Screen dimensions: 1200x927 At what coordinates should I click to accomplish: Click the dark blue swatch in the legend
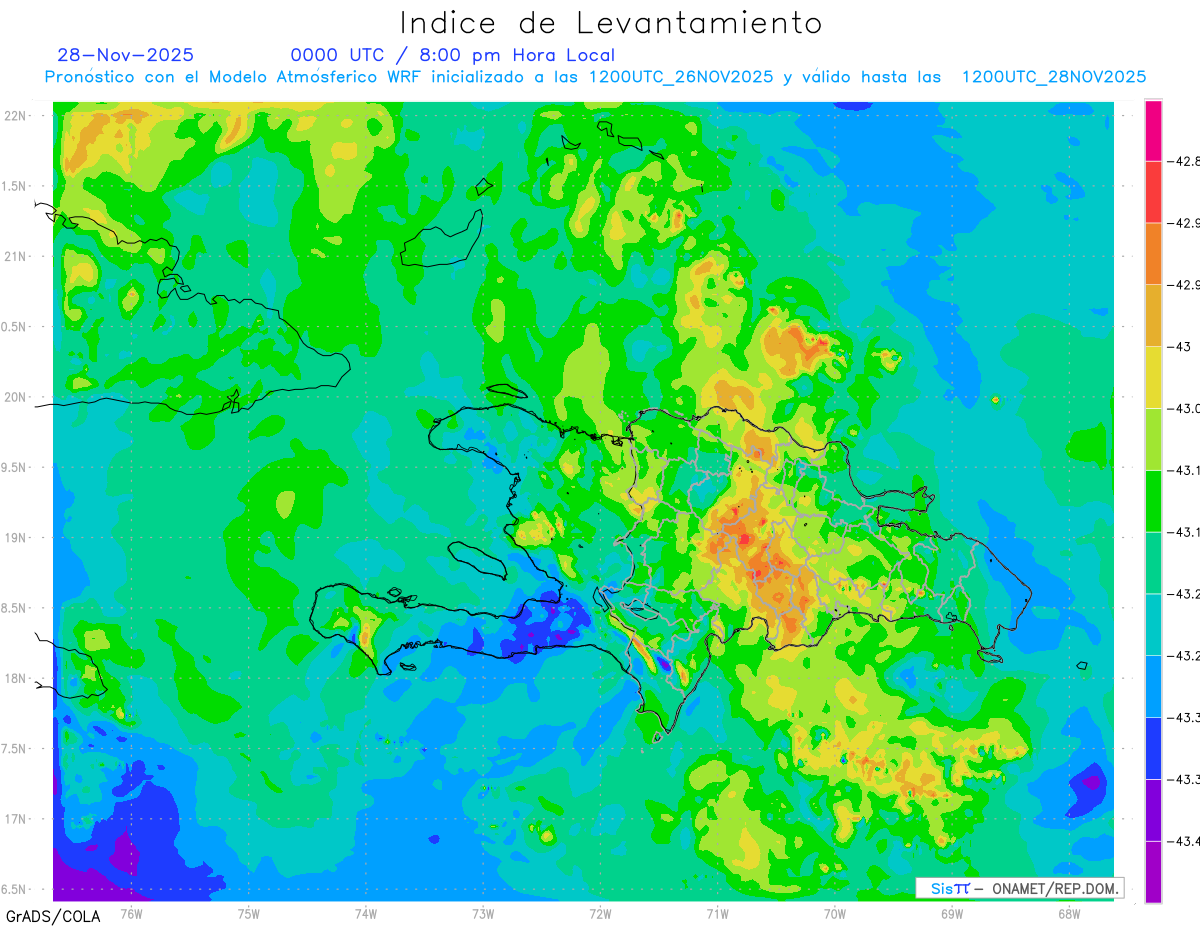[1153, 748]
